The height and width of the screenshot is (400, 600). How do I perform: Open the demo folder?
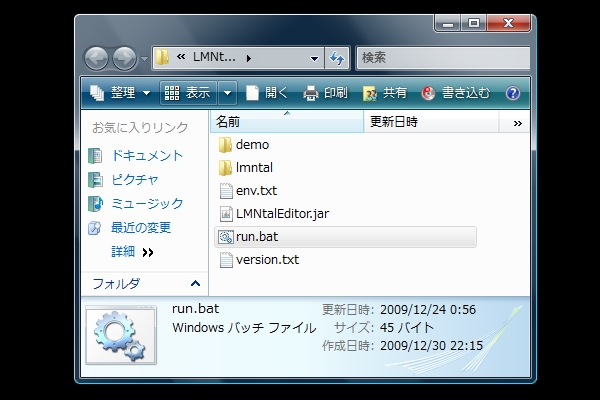click(x=252, y=145)
